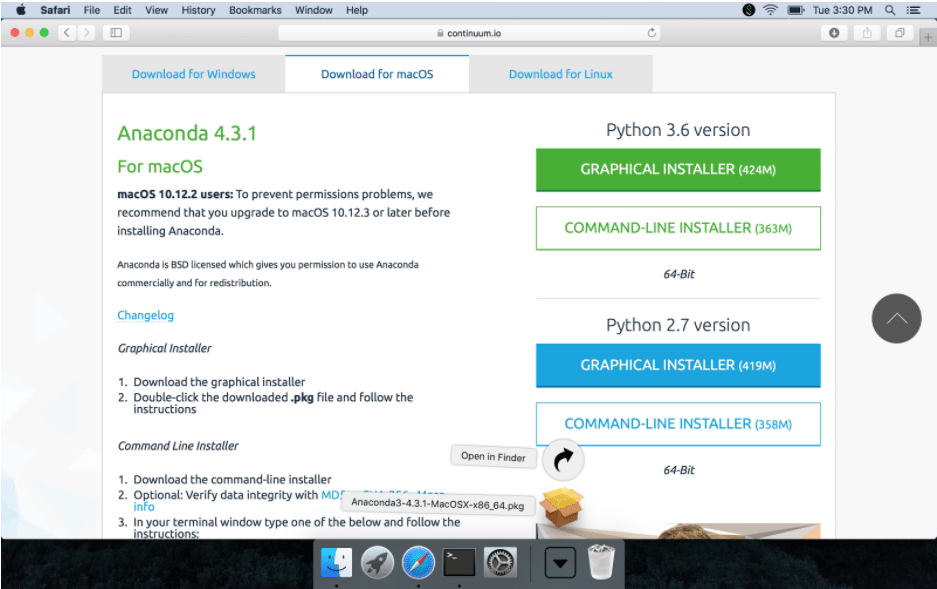
Task: Click the Open in Finder curved arrow icon
Action: (x=563, y=459)
